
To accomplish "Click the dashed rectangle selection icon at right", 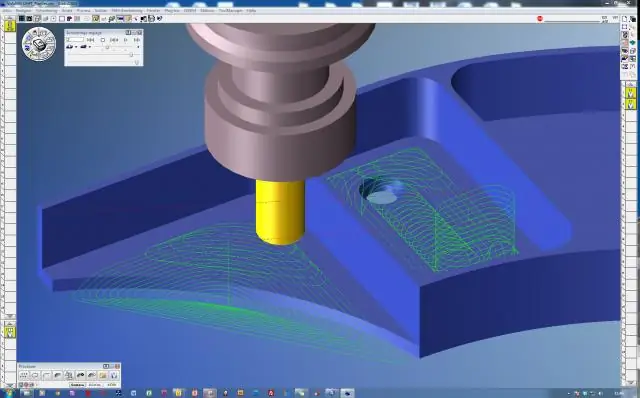I will click(624, 27).
